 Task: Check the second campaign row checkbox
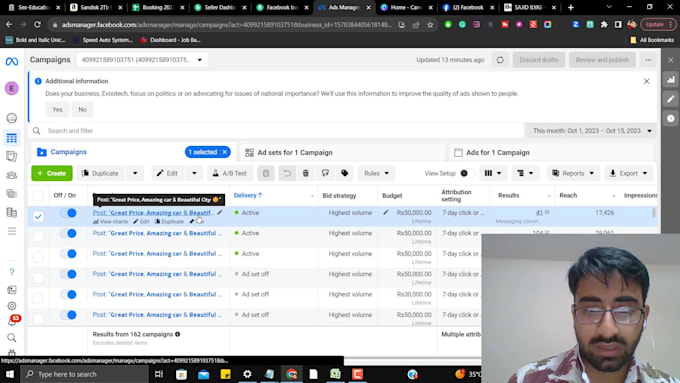[x=38, y=236]
